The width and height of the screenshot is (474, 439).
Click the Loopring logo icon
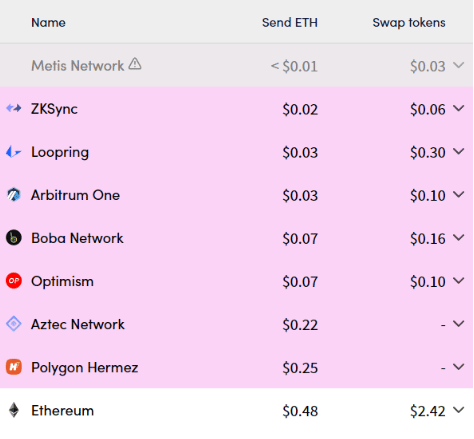click(14, 152)
